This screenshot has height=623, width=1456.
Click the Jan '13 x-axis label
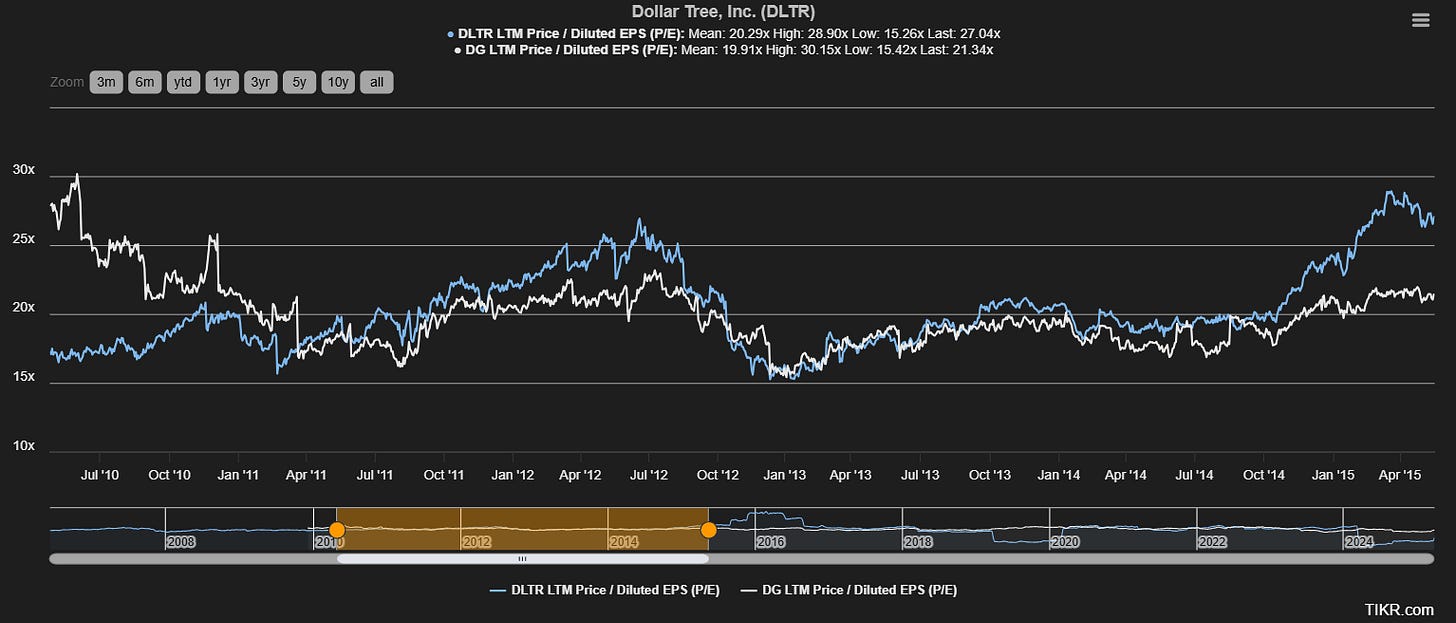point(786,475)
